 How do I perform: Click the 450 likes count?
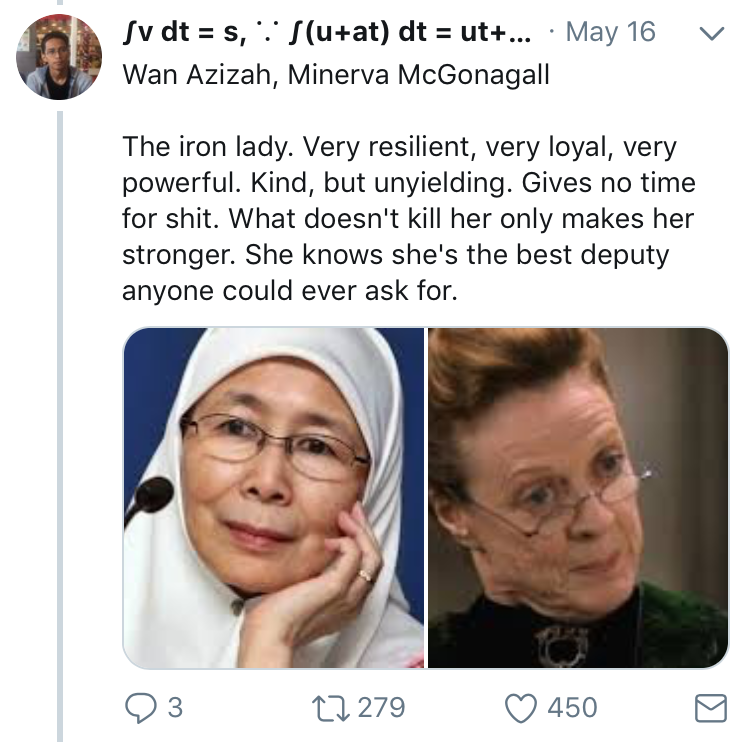coord(571,708)
